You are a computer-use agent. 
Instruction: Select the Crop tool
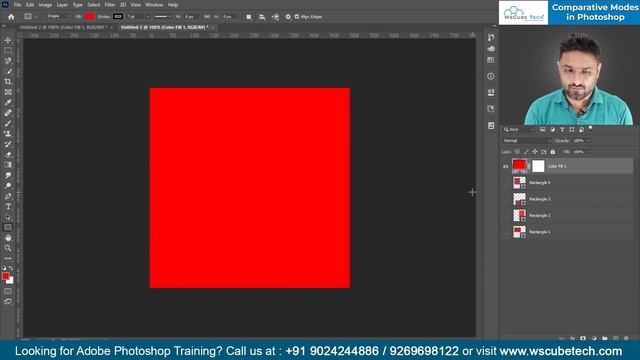tap(8, 82)
